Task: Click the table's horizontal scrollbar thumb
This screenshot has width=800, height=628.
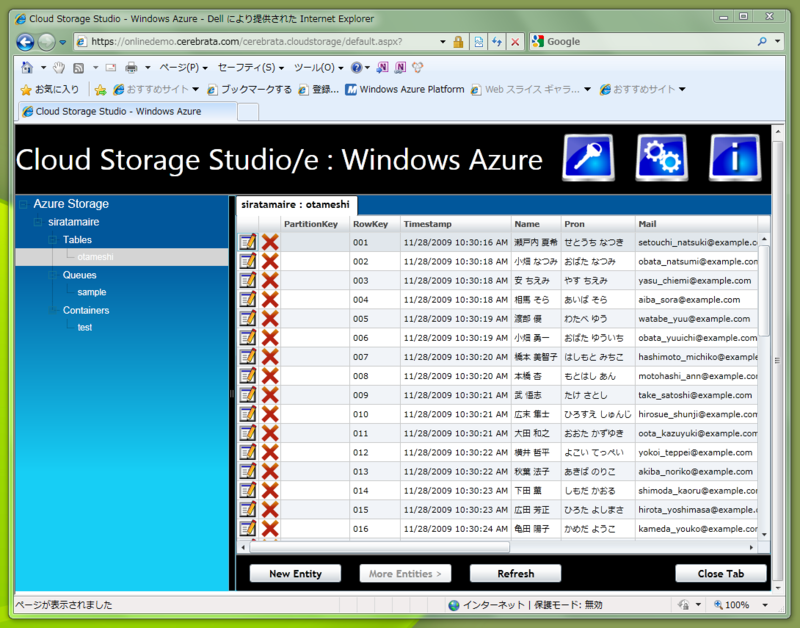Action: (379, 547)
